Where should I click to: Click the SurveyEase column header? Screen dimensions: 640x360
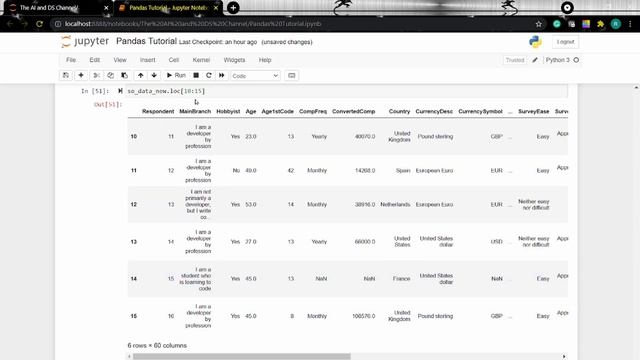(533, 111)
